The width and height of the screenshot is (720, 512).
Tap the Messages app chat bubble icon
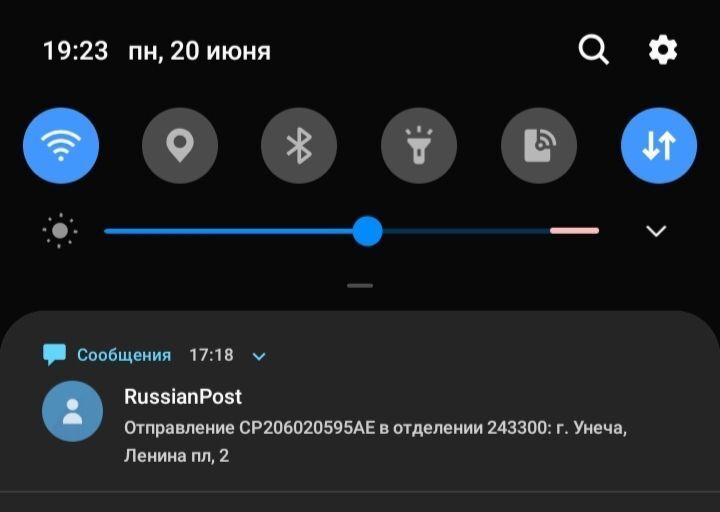point(54,355)
